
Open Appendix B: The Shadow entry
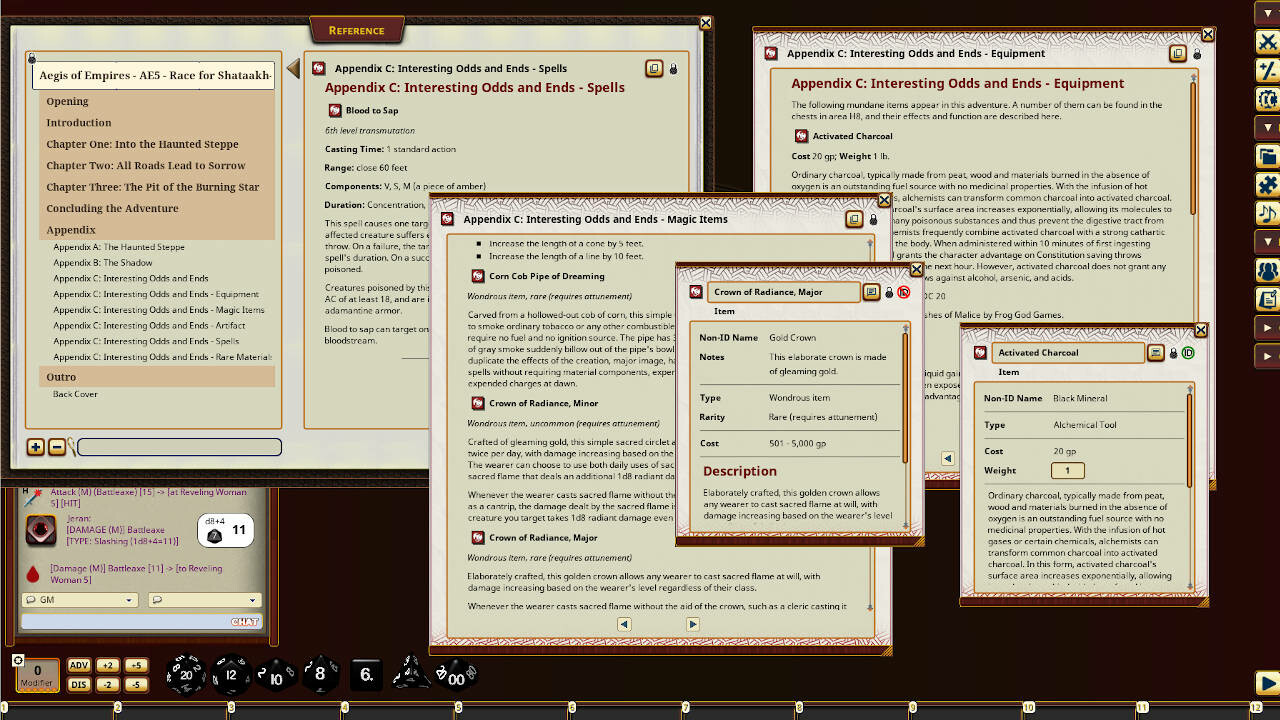pyautogui.click(x=103, y=263)
